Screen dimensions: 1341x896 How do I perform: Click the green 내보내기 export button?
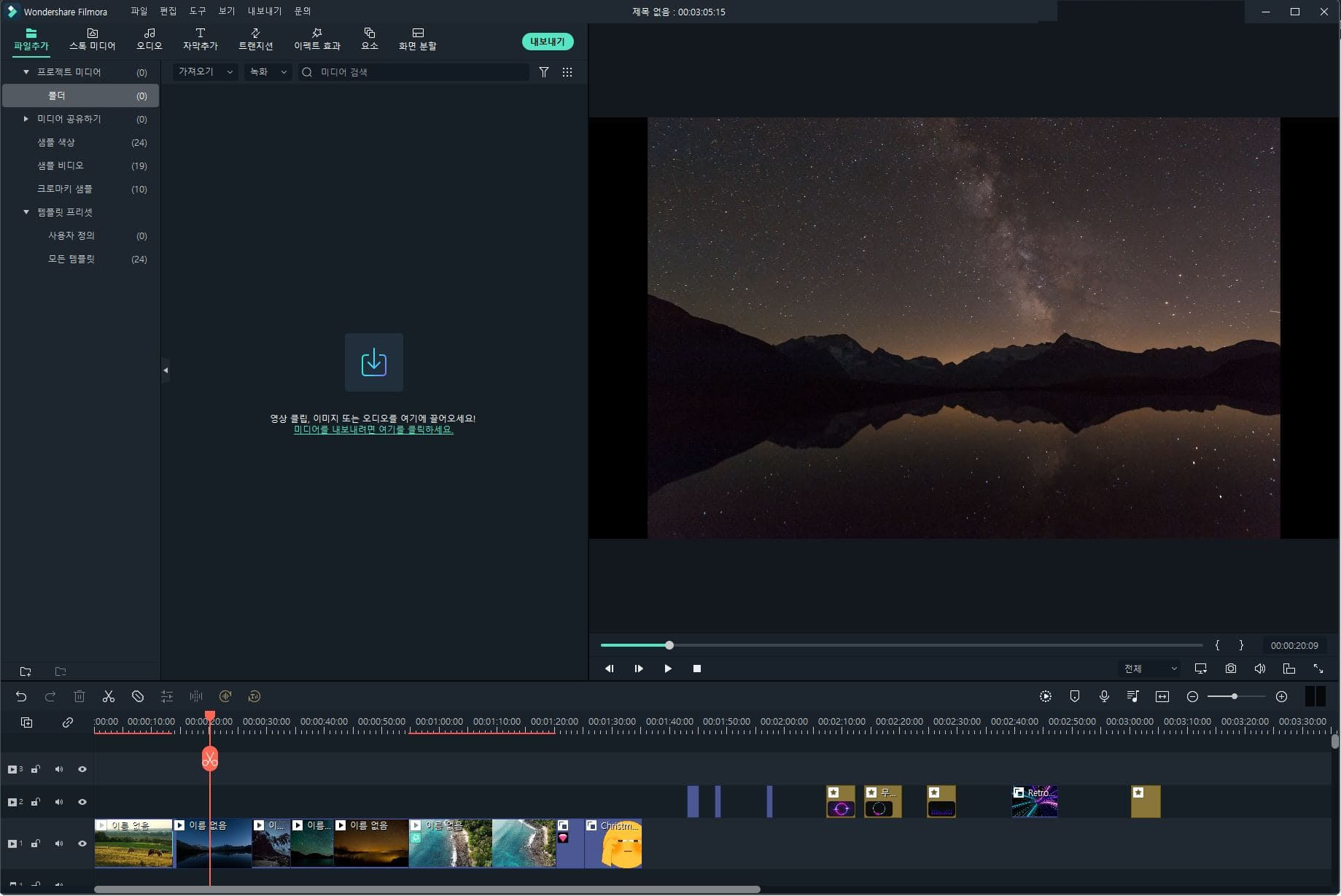tap(548, 42)
